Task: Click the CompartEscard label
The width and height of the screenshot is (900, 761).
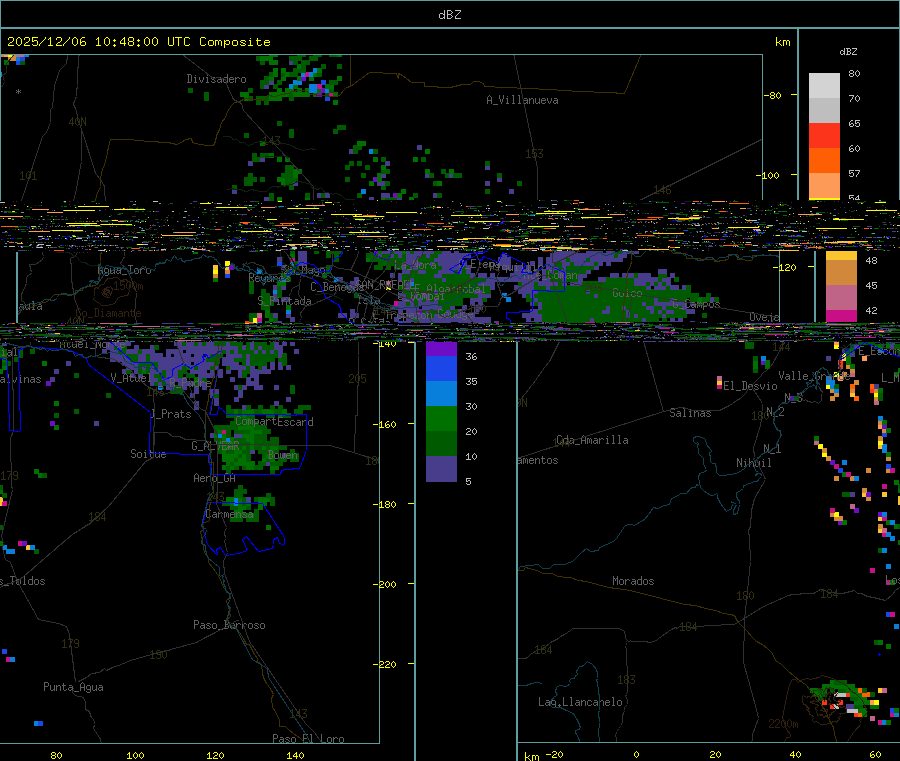Action: pyautogui.click(x=274, y=421)
